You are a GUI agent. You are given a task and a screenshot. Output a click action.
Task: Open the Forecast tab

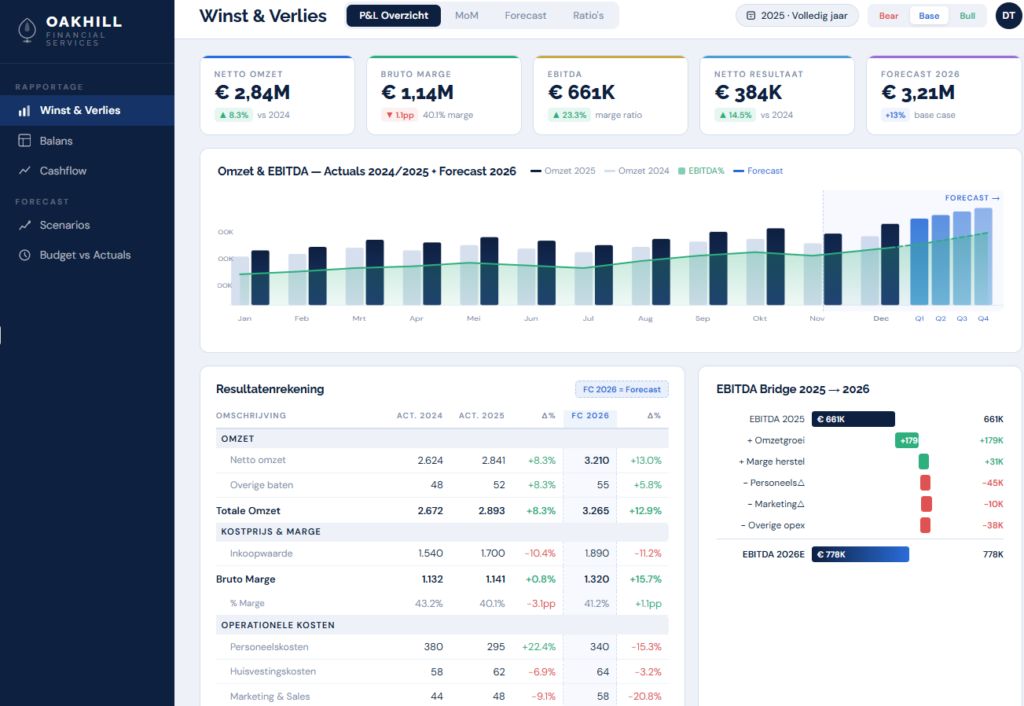tap(525, 16)
